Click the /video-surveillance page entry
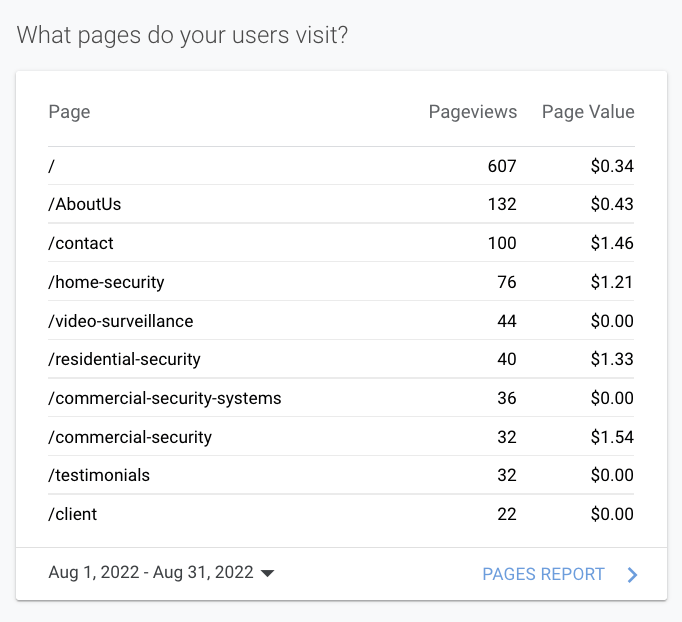The height and width of the screenshot is (622, 682). click(x=120, y=321)
